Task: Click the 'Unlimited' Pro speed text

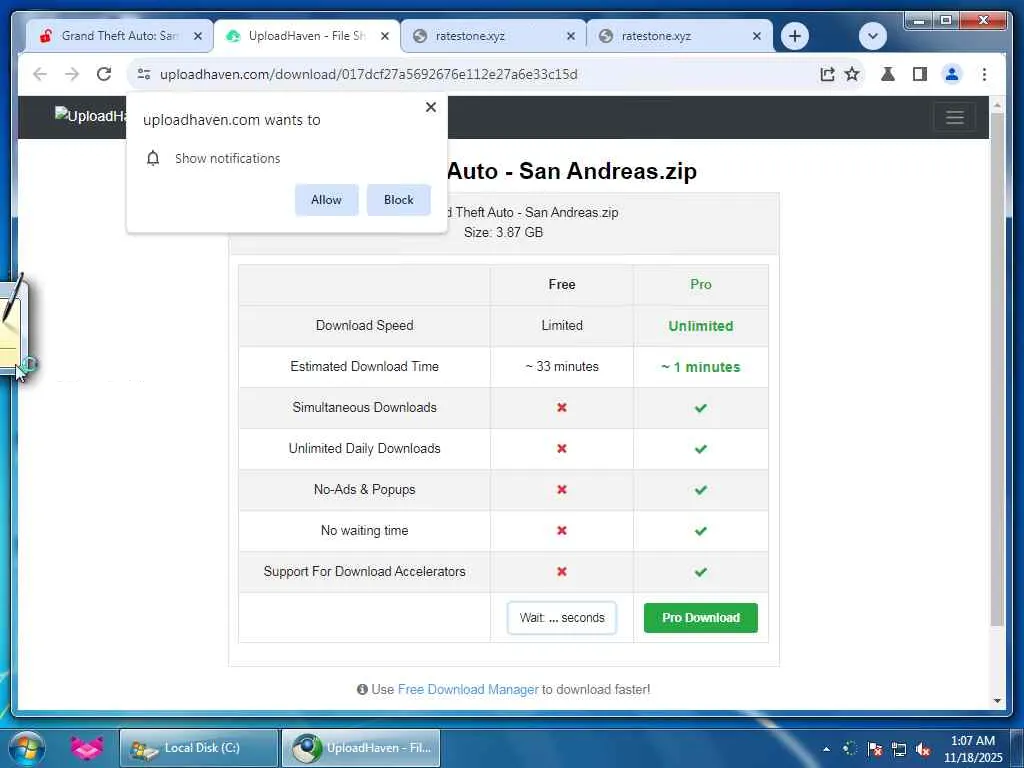Action: click(x=701, y=326)
